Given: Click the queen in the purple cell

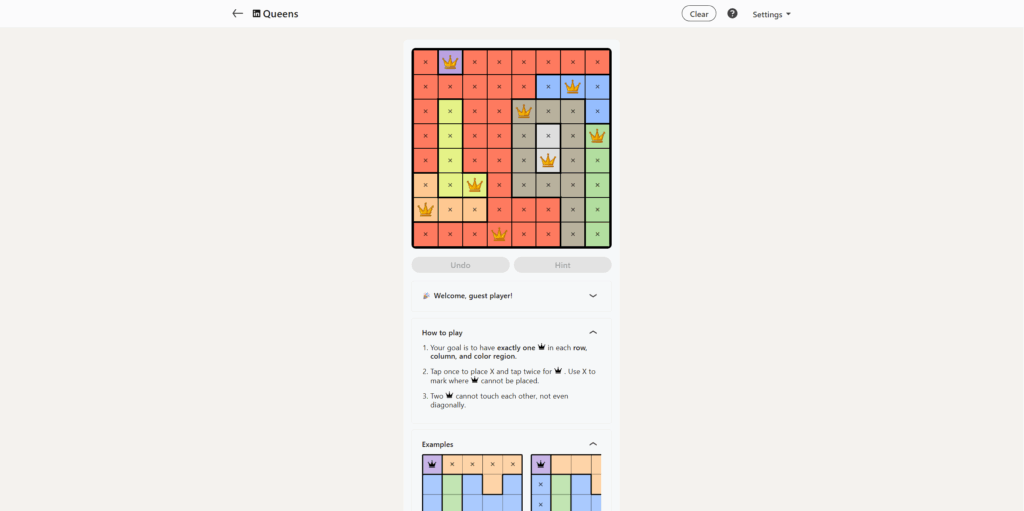Looking at the screenshot, I should click(450, 62).
